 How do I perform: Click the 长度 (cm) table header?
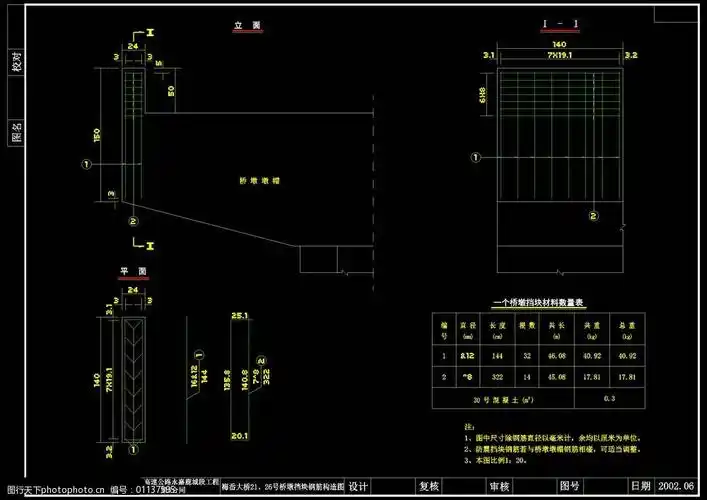tap(497, 330)
